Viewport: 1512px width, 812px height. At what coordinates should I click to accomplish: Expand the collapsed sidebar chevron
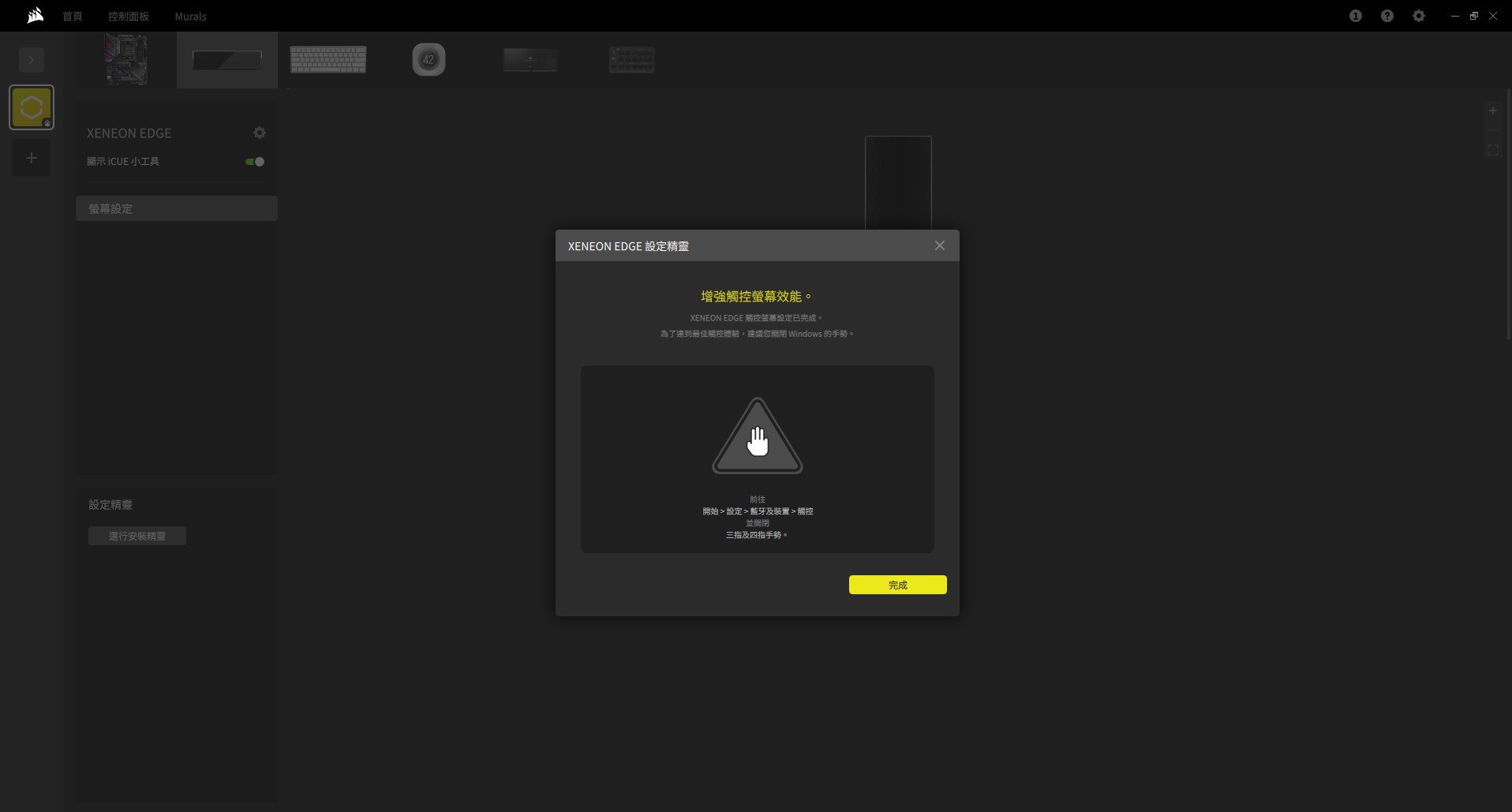(32, 60)
